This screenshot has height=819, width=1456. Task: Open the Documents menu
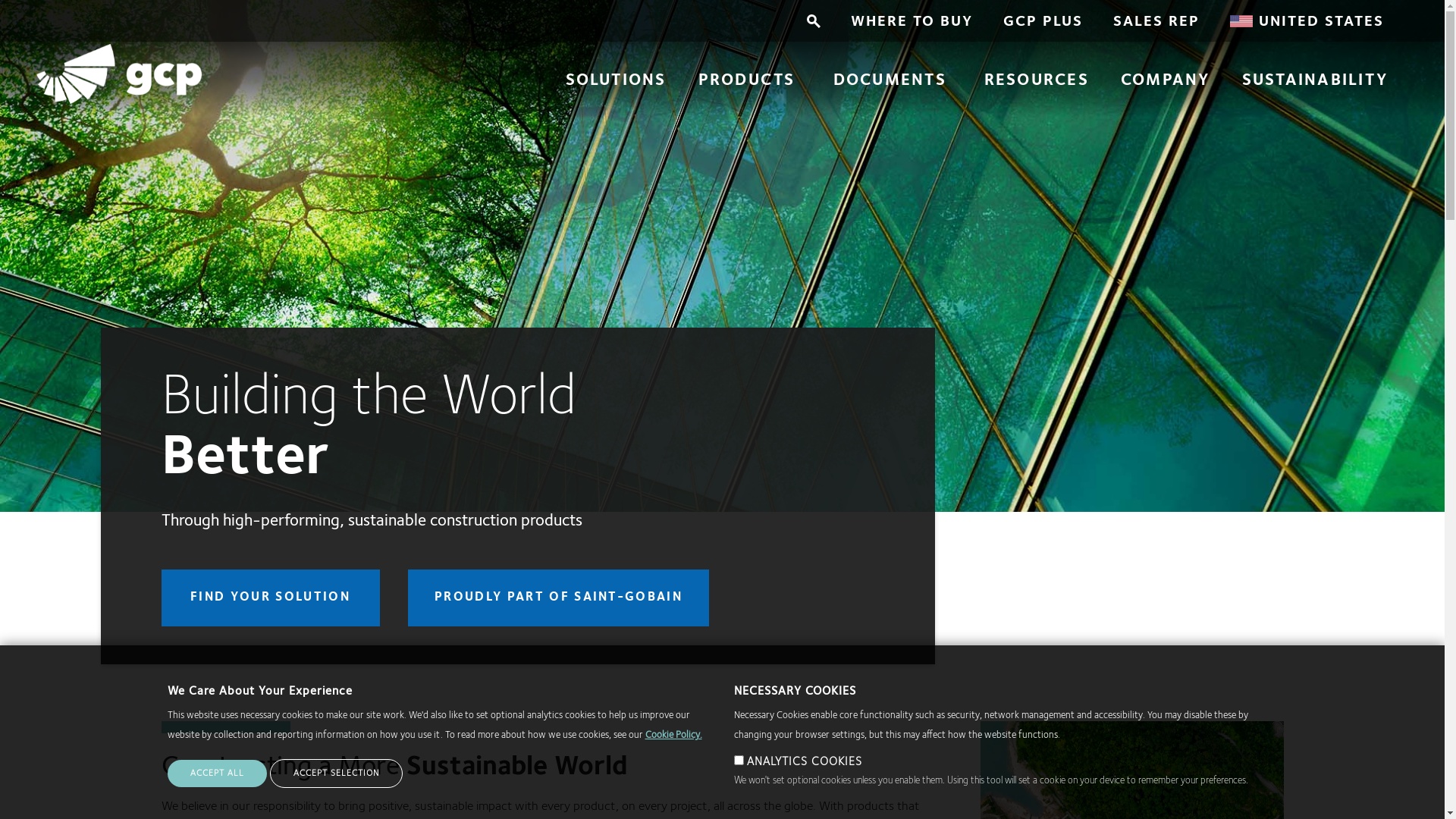(x=890, y=80)
